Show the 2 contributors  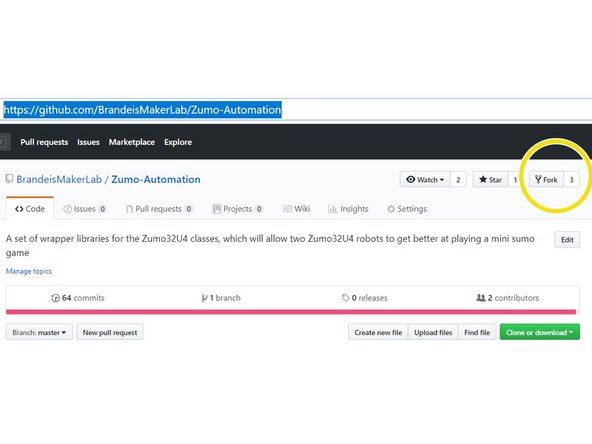pyautogui.click(x=507, y=298)
